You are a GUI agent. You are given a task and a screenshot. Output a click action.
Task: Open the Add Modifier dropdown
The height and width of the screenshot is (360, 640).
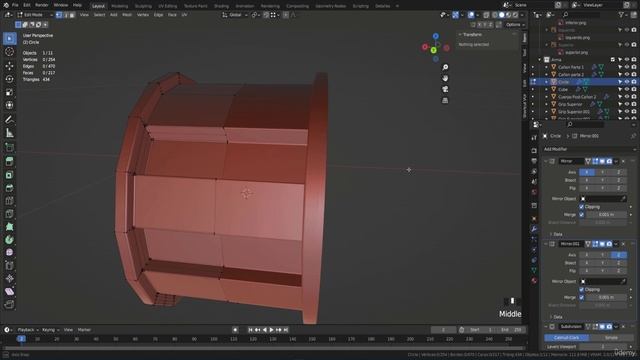coord(589,149)
